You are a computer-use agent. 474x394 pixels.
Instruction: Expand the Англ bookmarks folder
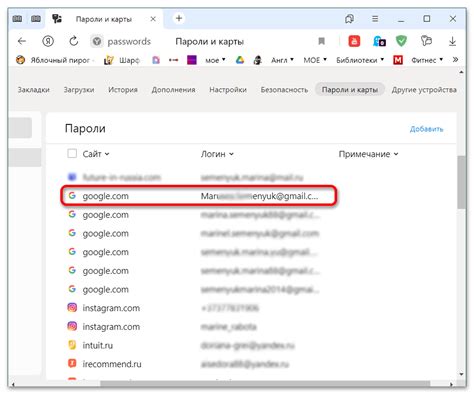coord(282,60)
